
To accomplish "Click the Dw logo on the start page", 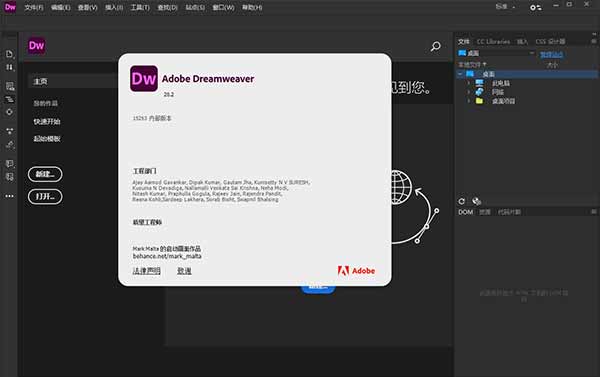I will 36,46.
